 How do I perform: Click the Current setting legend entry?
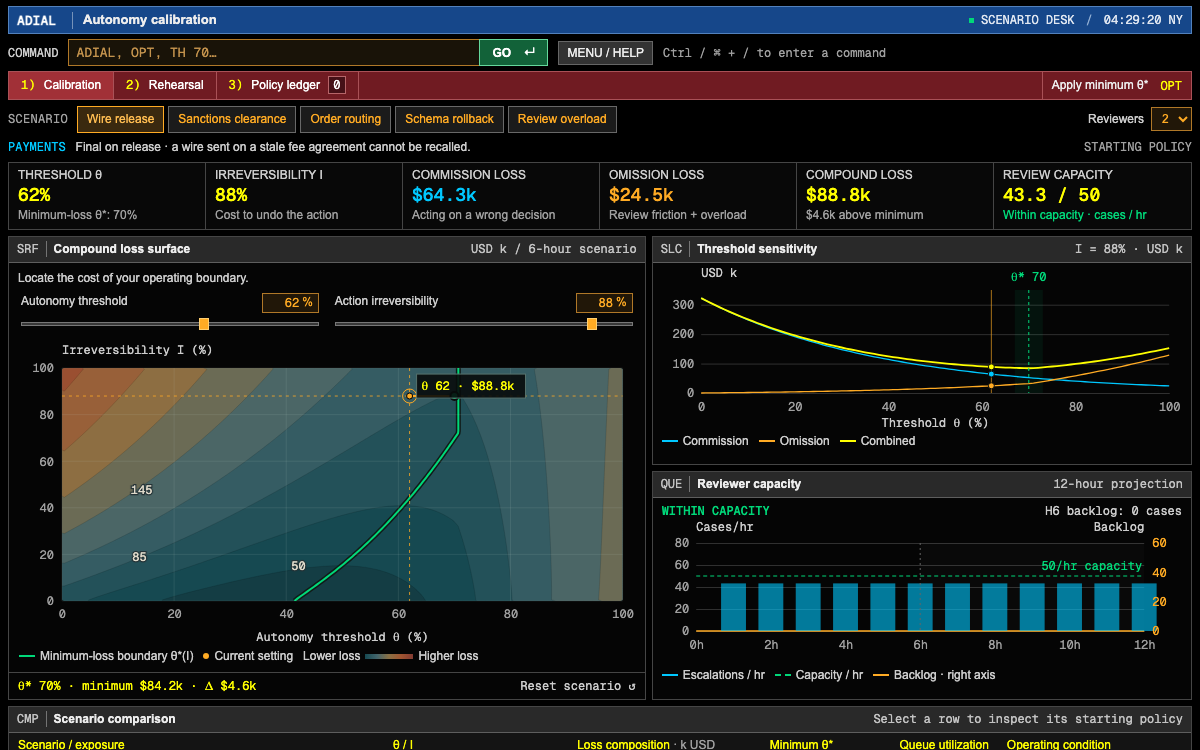pyautogui.click(x=248, y=656)
